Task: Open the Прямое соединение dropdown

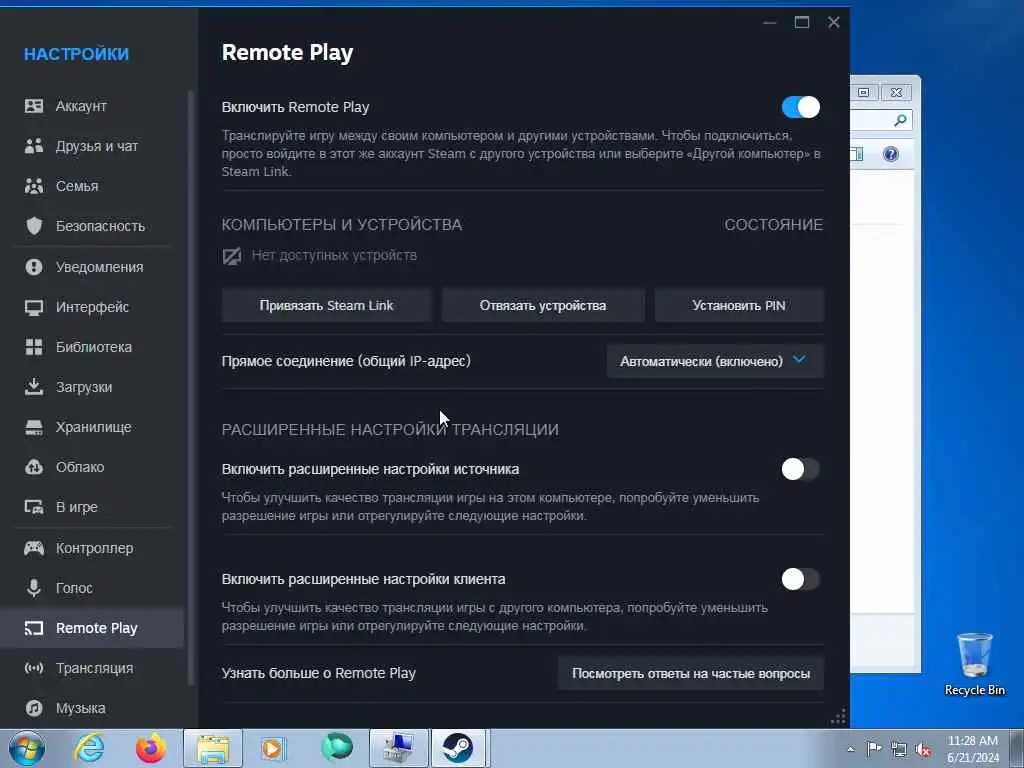Action: coord(715,361)
